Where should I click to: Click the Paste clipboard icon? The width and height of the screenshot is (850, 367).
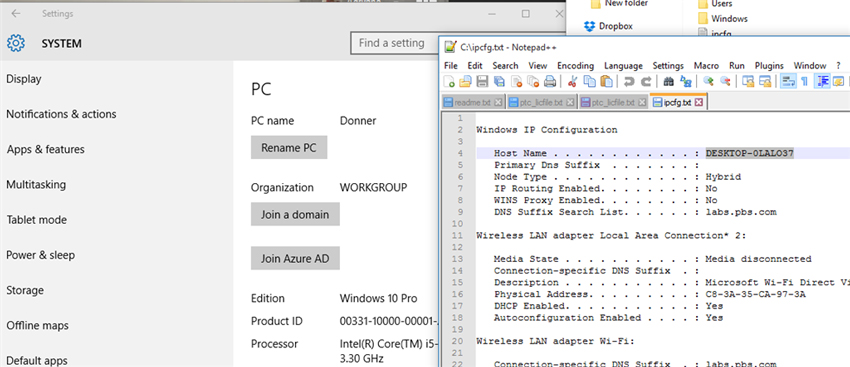[607, 81]
